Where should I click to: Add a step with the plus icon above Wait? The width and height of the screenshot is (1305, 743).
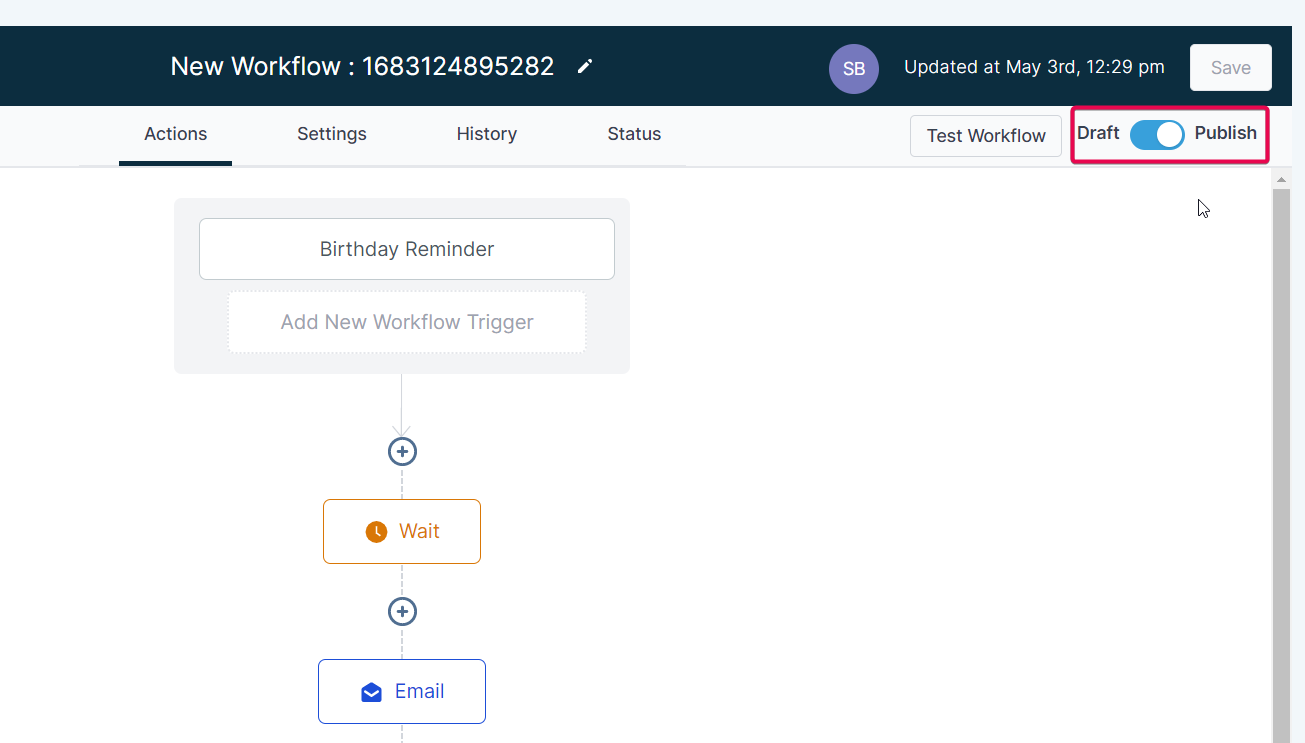tap(402, 451)
